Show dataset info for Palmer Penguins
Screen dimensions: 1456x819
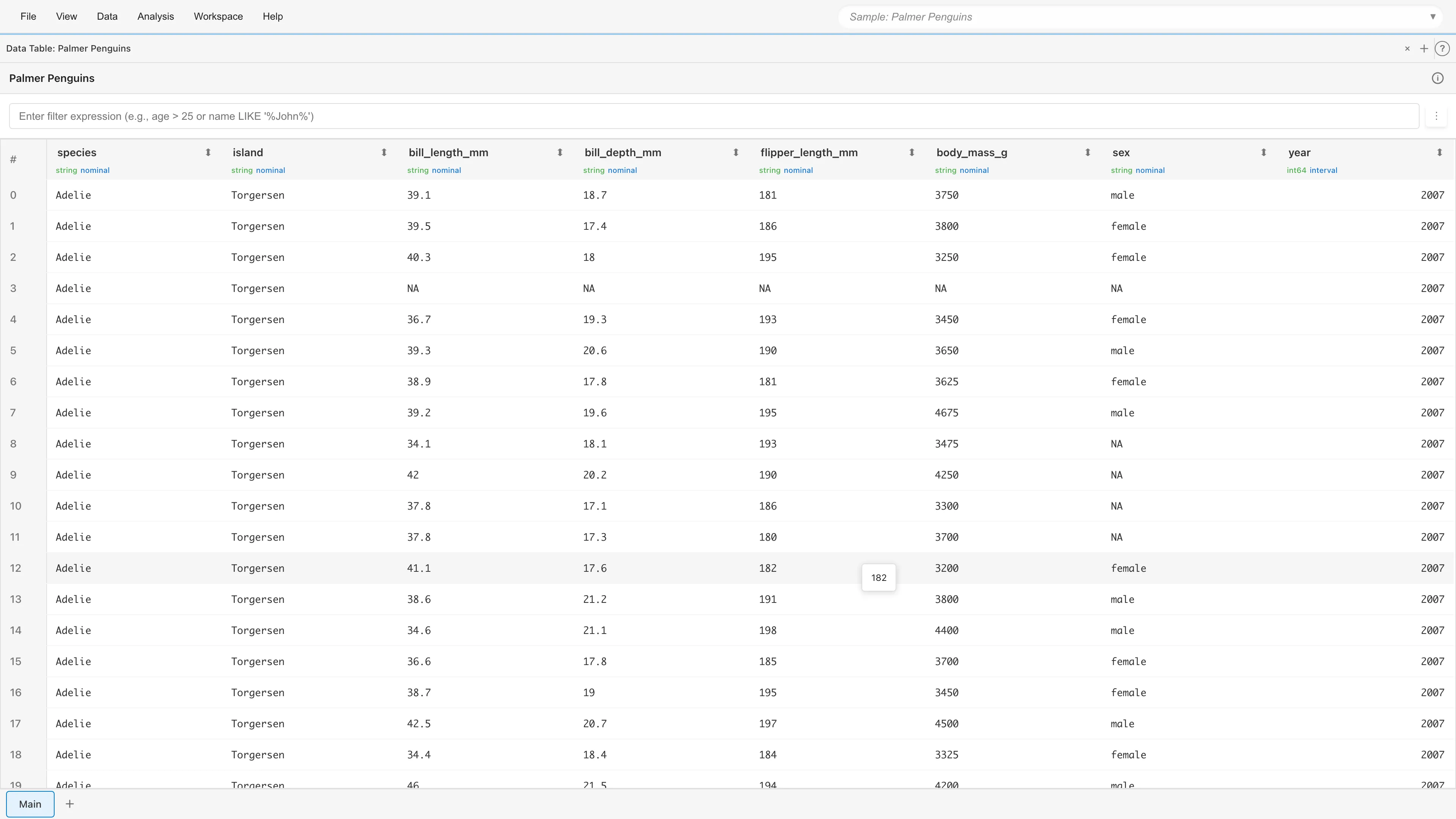[1438, 78]
